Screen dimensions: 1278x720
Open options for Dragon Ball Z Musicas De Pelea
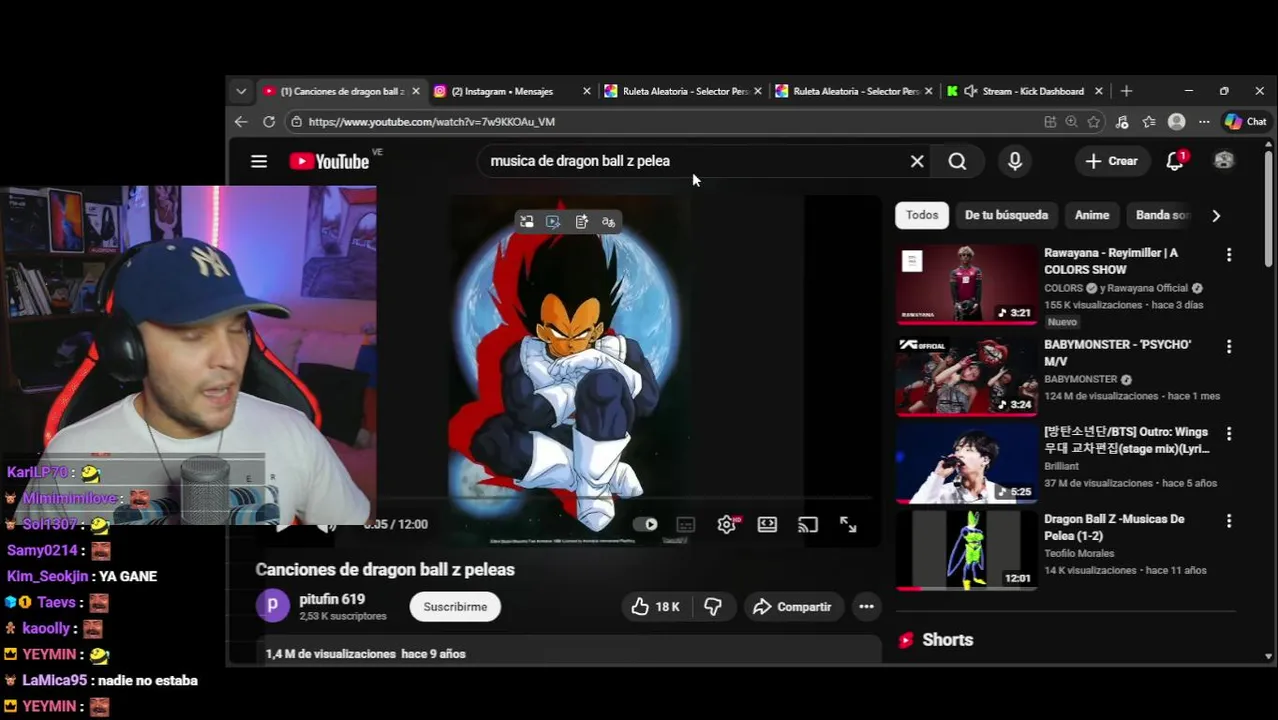point(1229,521)
